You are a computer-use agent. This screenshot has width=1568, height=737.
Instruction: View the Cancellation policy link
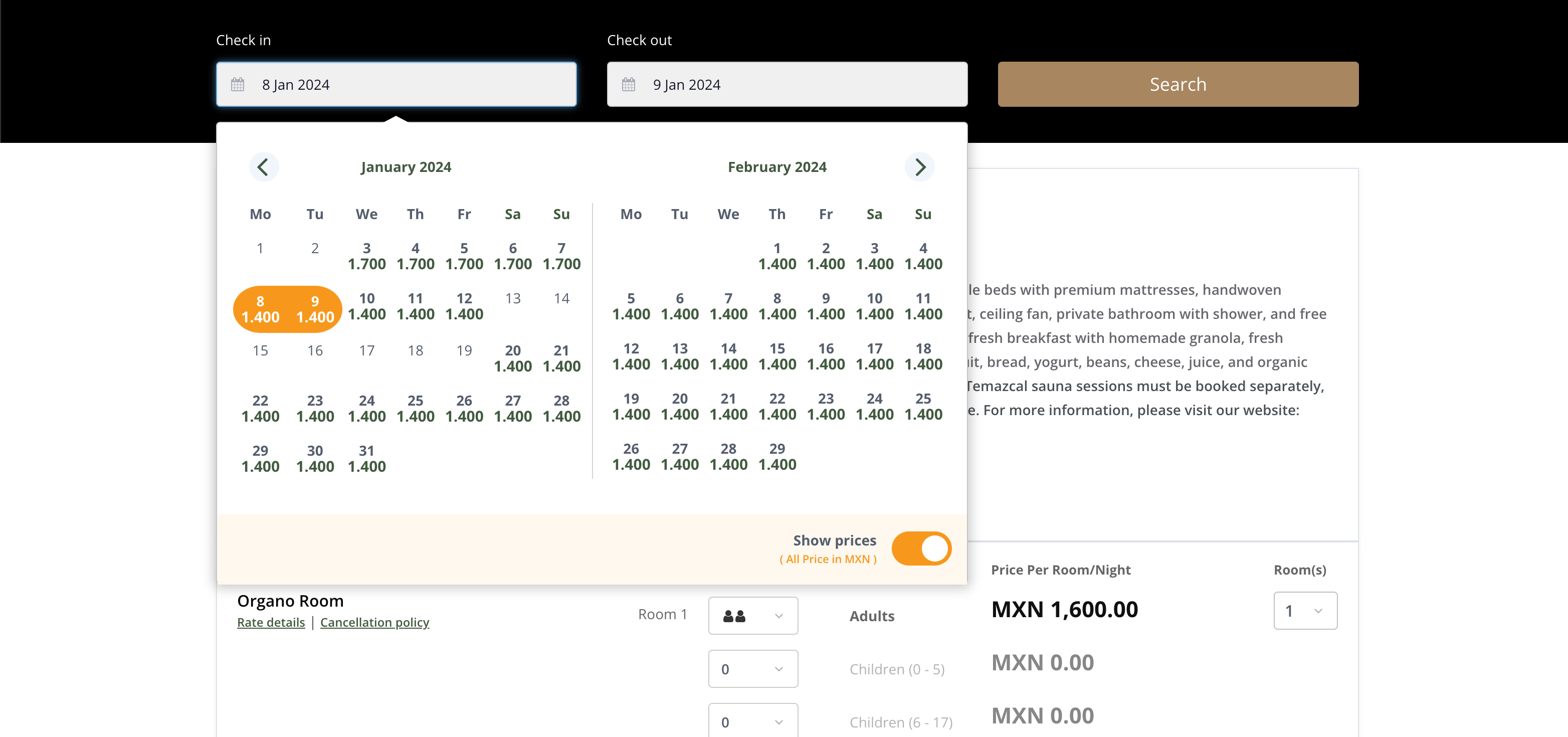(x=374, y=623)
